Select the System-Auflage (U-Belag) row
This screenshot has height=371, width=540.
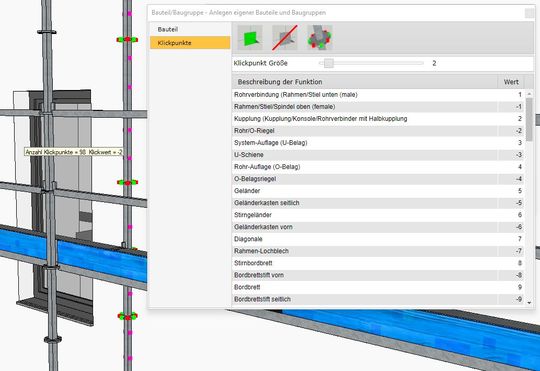pos(378,143)
